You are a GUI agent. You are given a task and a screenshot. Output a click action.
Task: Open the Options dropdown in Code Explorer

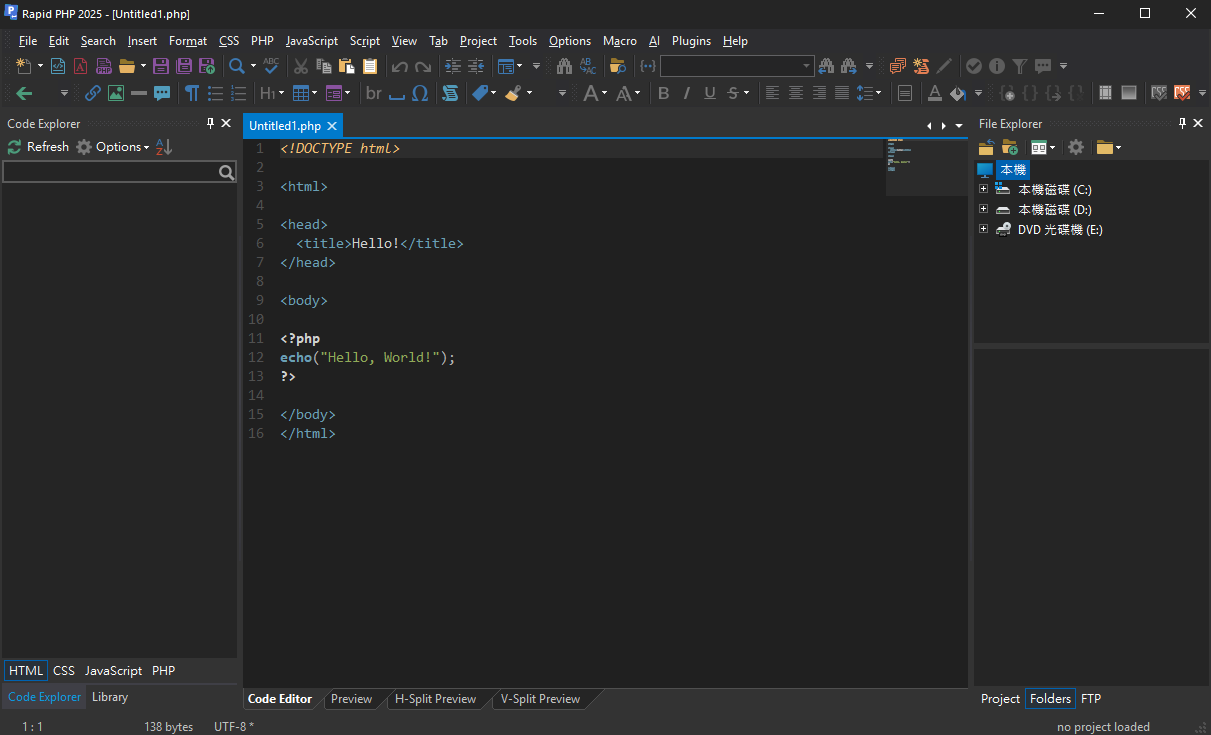tap(120, 147)
